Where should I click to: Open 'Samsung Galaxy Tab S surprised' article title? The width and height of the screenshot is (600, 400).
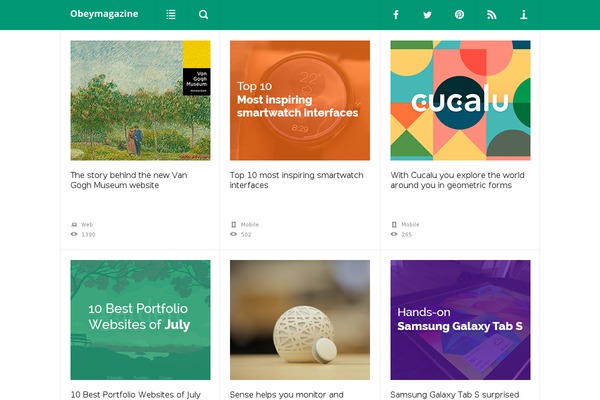pos(455,394)
